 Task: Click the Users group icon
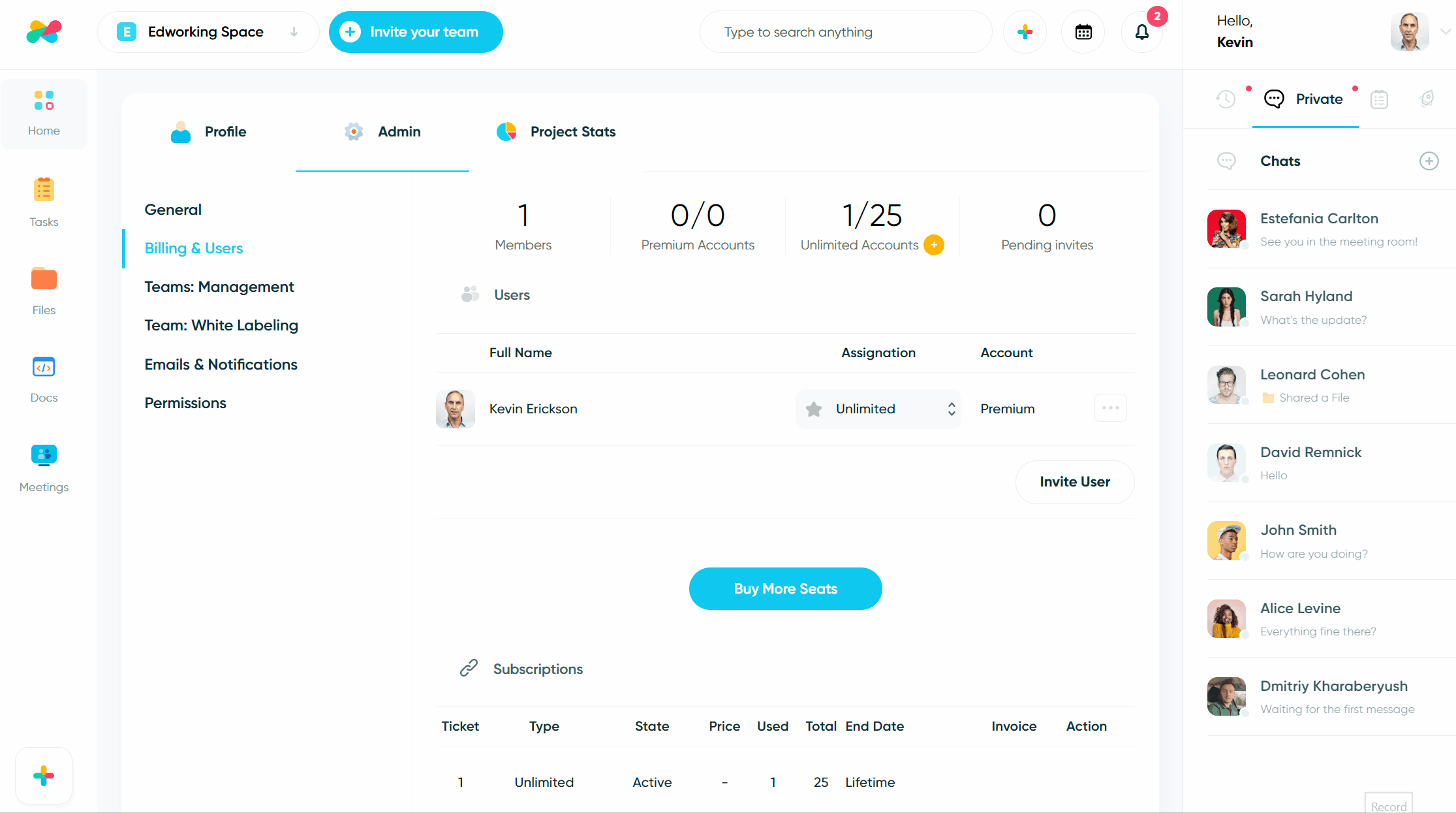(x=470, y=295)
